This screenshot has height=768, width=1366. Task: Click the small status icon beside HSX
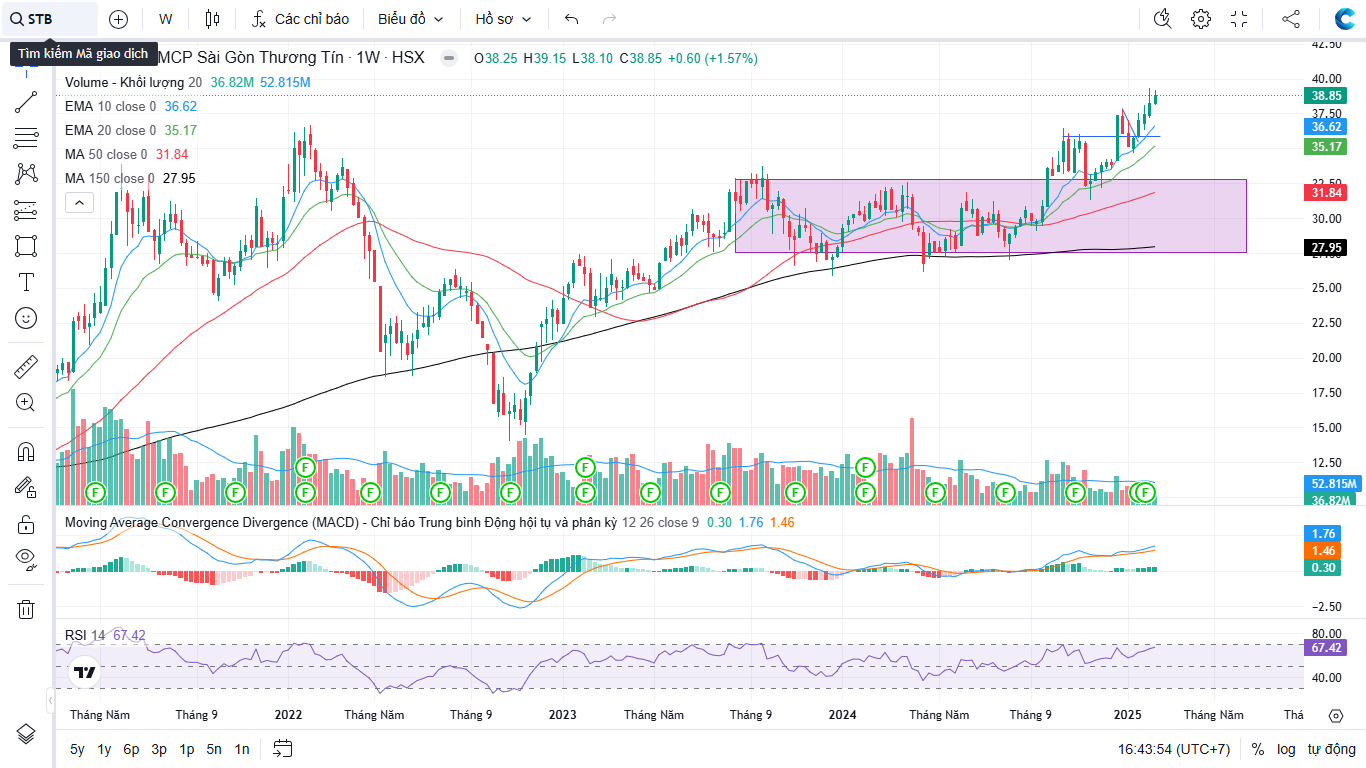click(450, 58)
